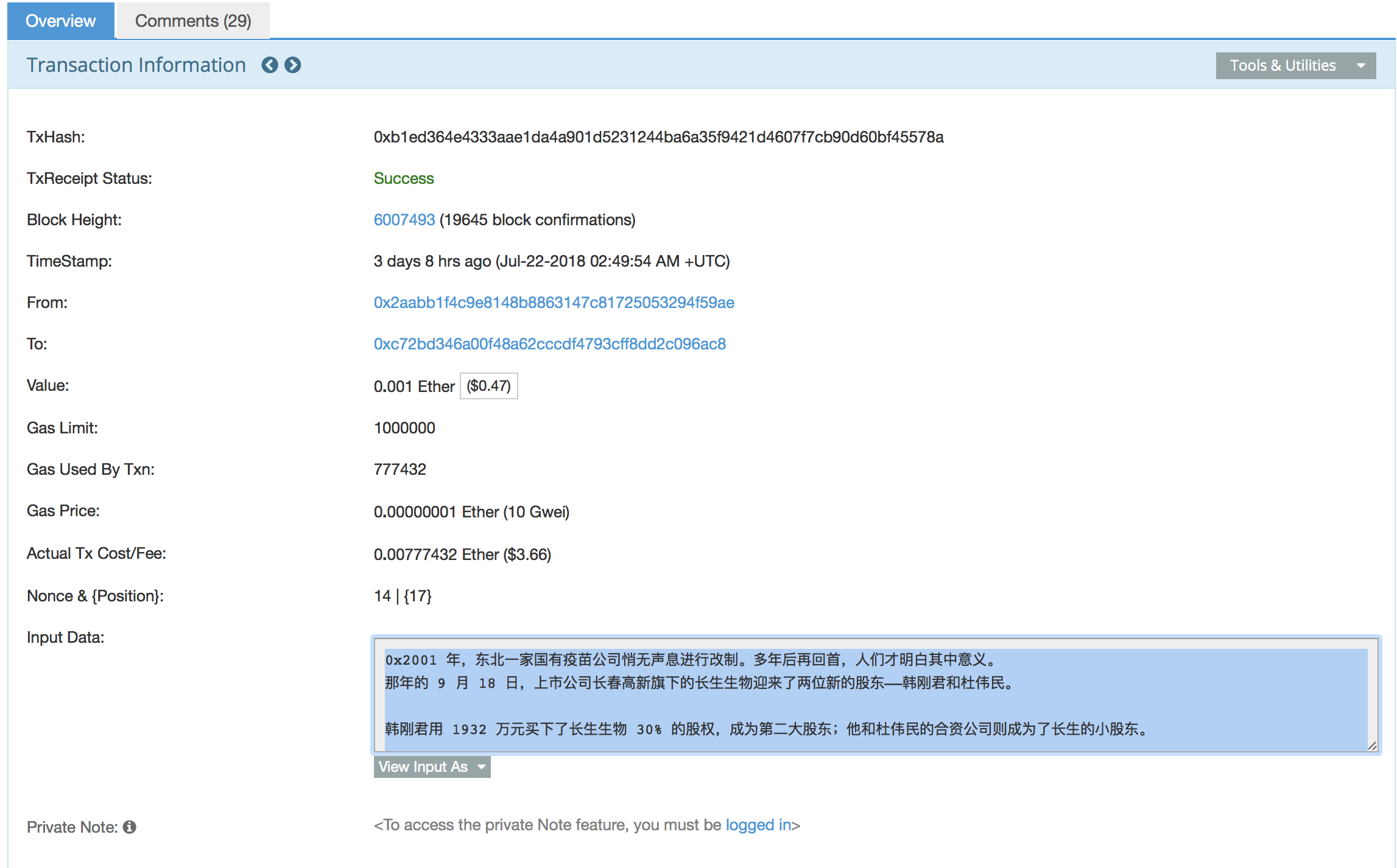This screenshot has height=868, width=1397.
Task: Click the Input Data: label
Action: pos(65,637)
